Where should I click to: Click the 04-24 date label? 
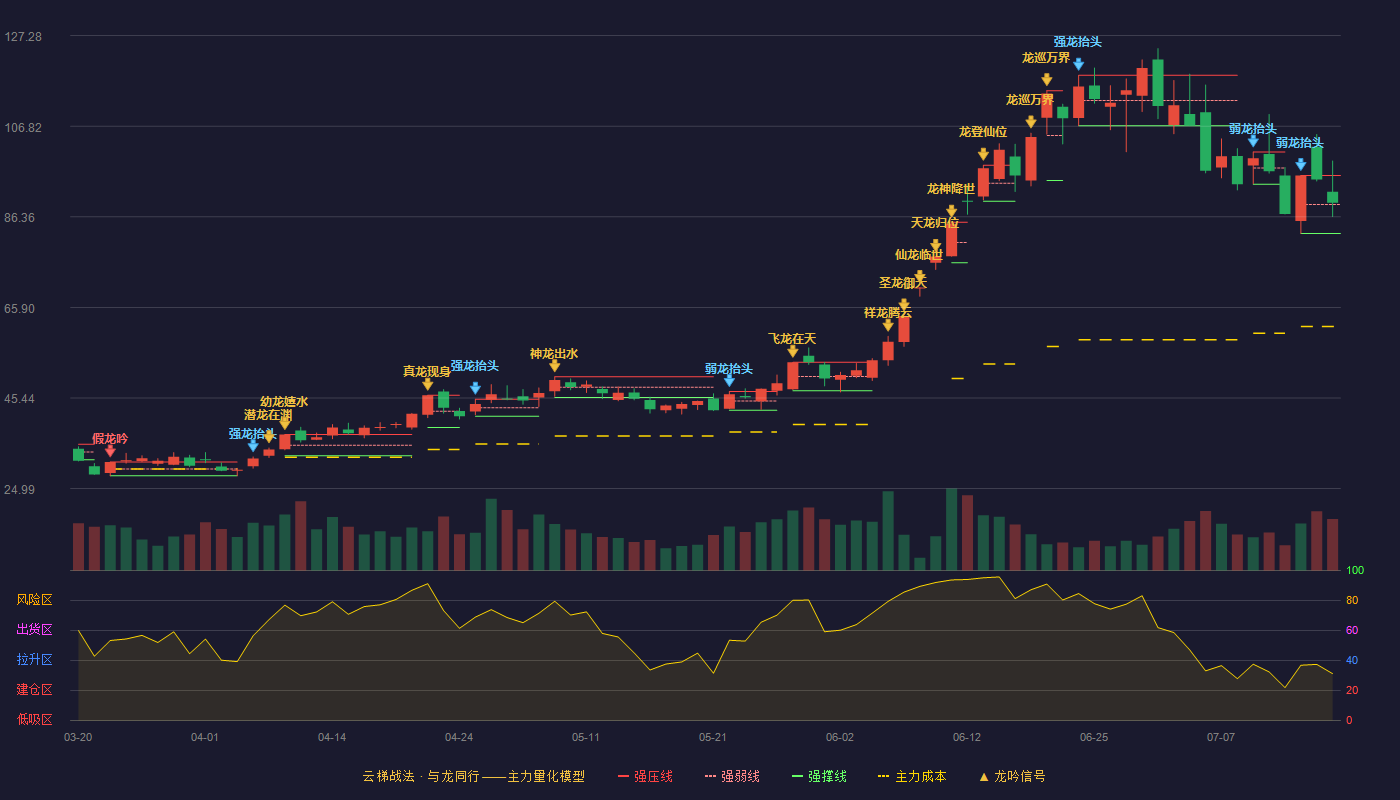(459, 737)
